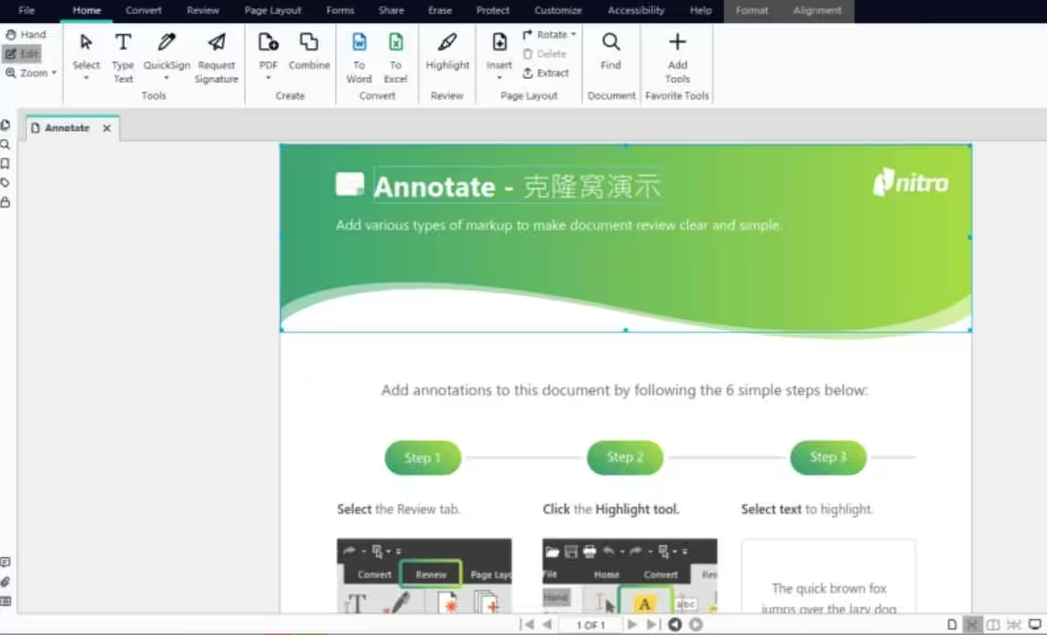Go to the previous page

point(548,624)
